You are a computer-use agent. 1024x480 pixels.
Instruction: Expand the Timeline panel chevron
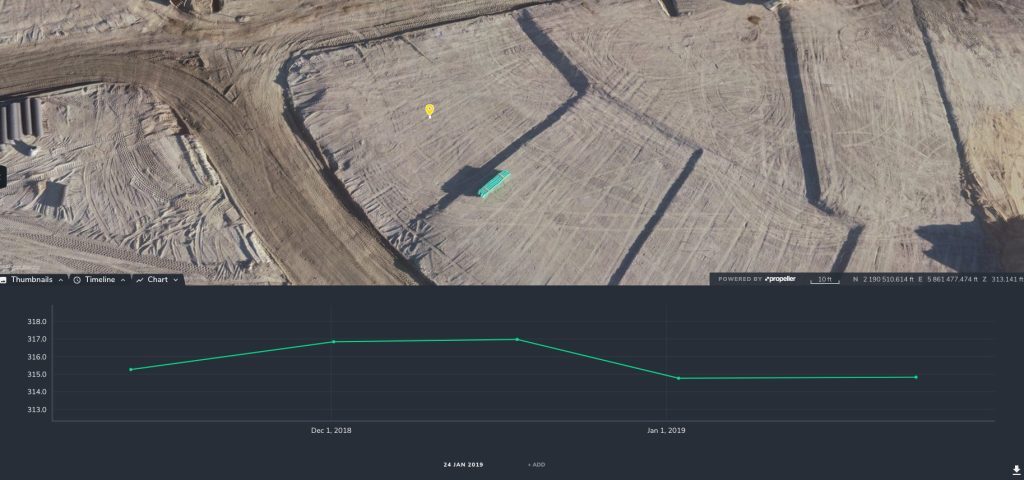(123, 280)
